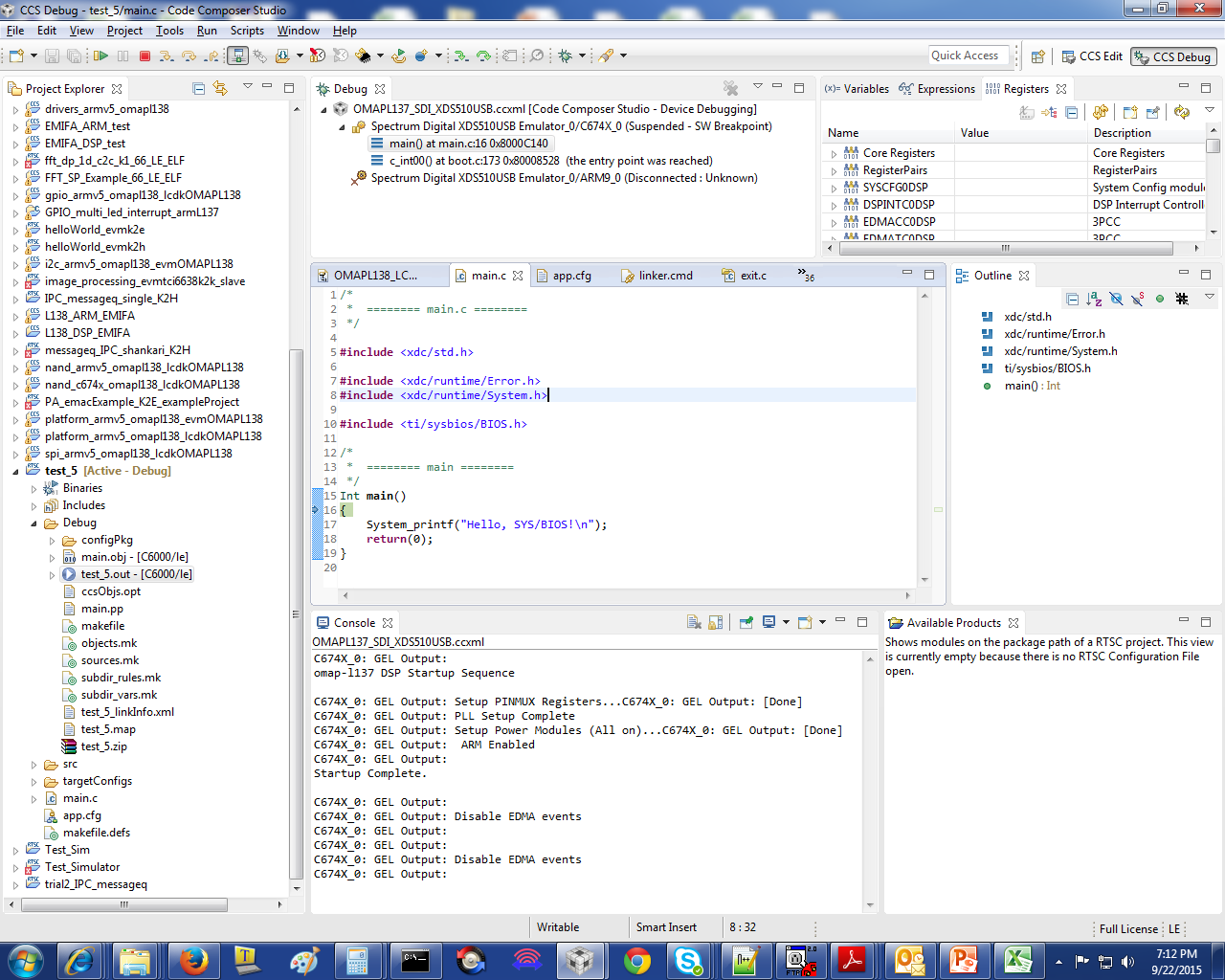The image size is (1225, 980).
Task: Expand the Test_Simulator project
Action: (x=15, y=867)
